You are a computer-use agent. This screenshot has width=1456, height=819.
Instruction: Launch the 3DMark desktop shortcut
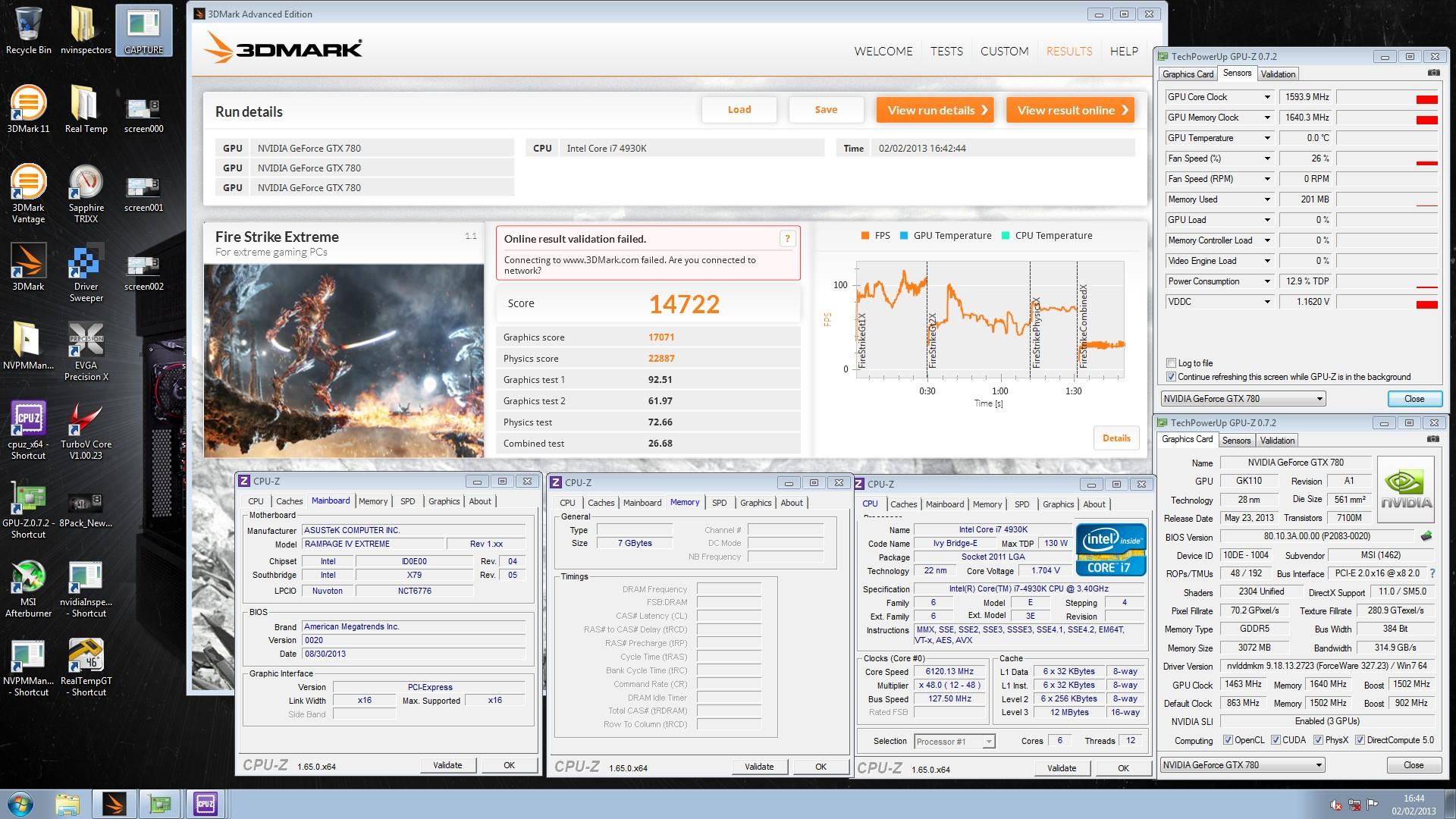(x=29, y=267)
